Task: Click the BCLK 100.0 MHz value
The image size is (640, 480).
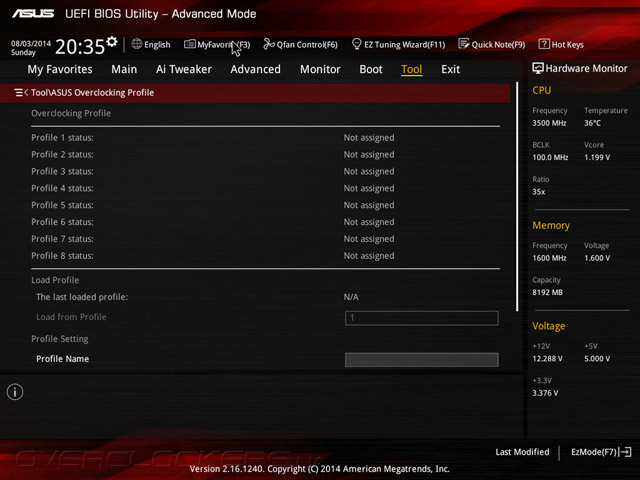Action: 550,157
